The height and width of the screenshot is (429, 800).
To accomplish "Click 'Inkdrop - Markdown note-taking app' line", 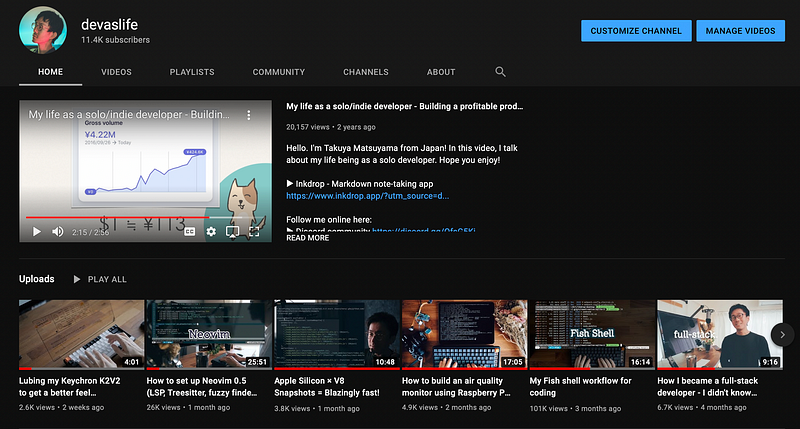I will [x=360, y=184].
